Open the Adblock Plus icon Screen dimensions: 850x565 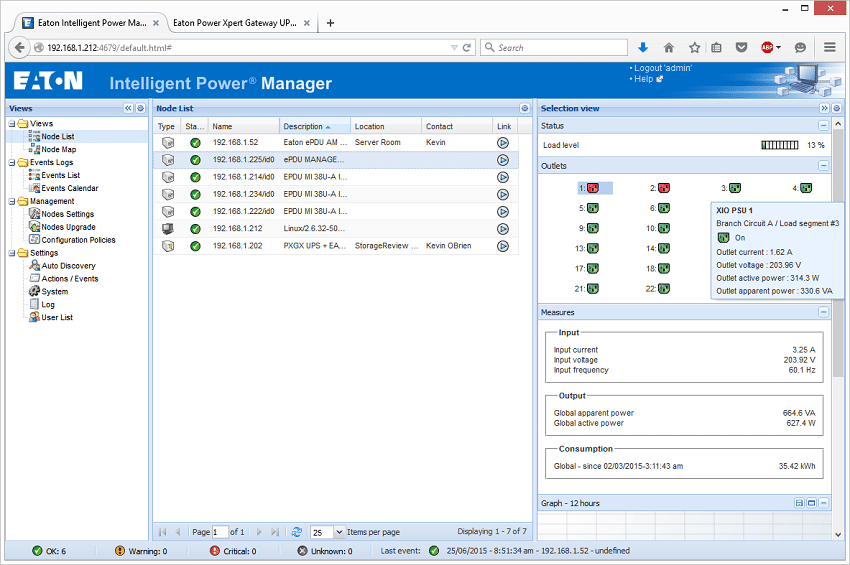click(767, 48)
